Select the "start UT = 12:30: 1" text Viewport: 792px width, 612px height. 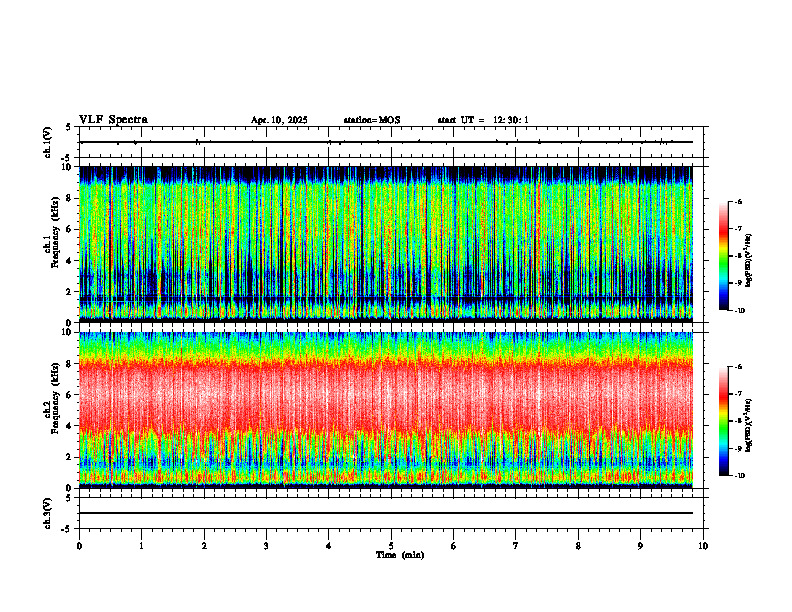pos(483,120)
